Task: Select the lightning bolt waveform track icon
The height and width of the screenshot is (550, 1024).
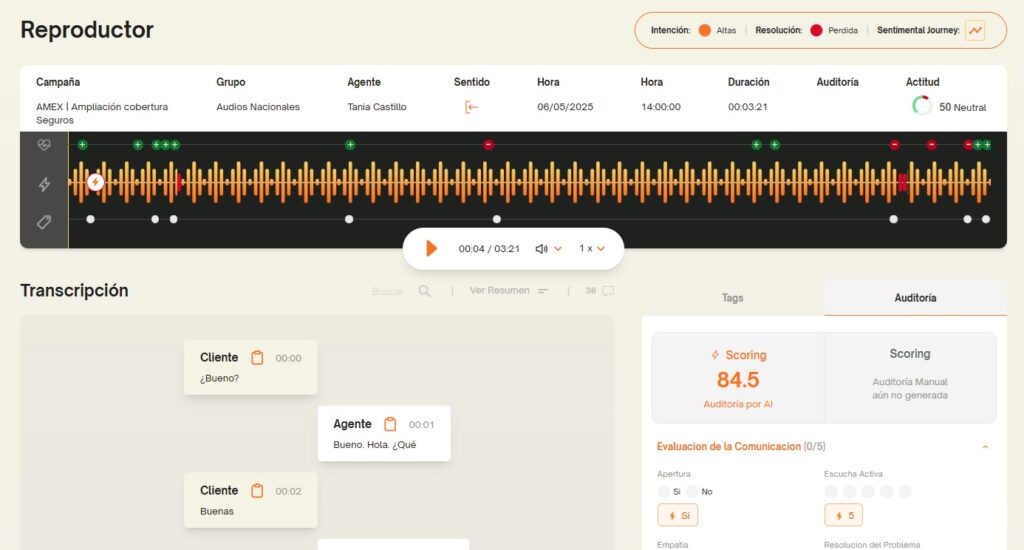Action: 44,184
